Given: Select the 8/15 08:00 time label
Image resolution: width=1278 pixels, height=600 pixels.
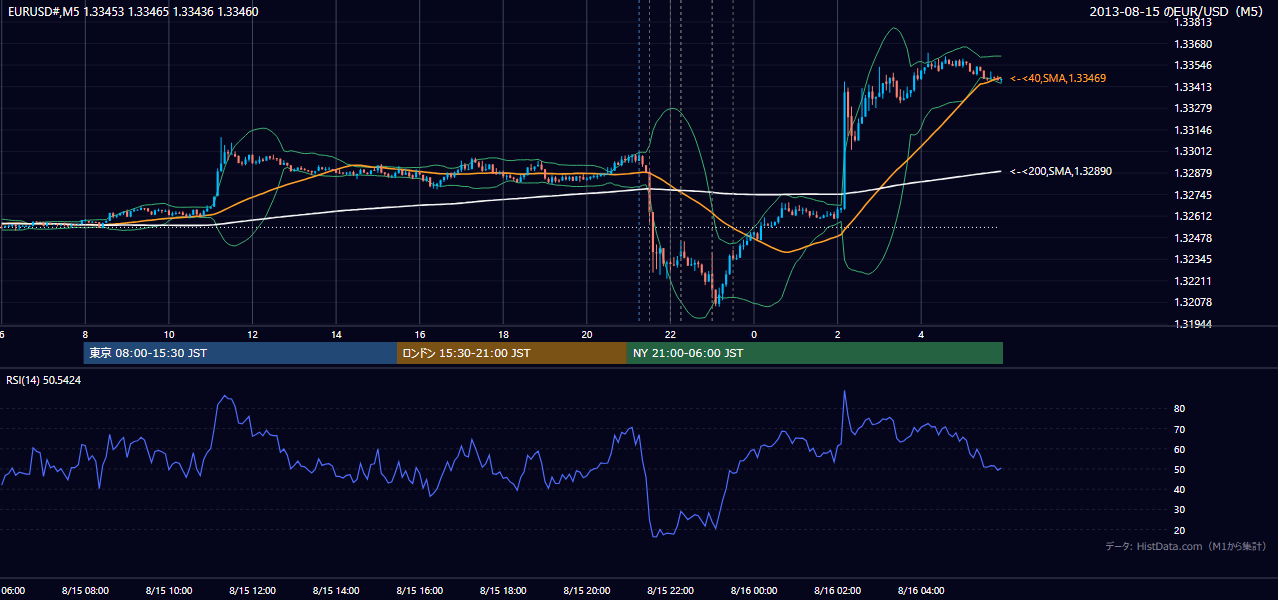Looking at the screenshot, I should 85,590.
